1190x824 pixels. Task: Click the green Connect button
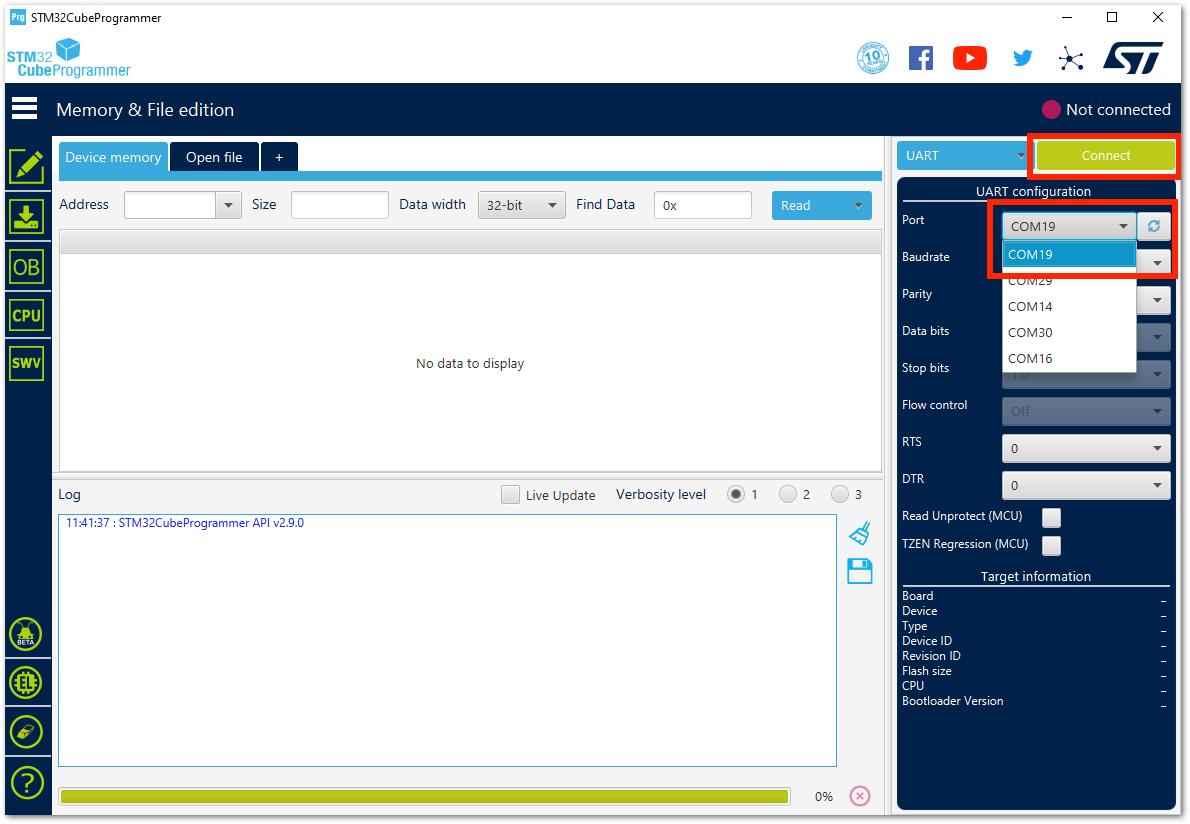point(1106,156)
